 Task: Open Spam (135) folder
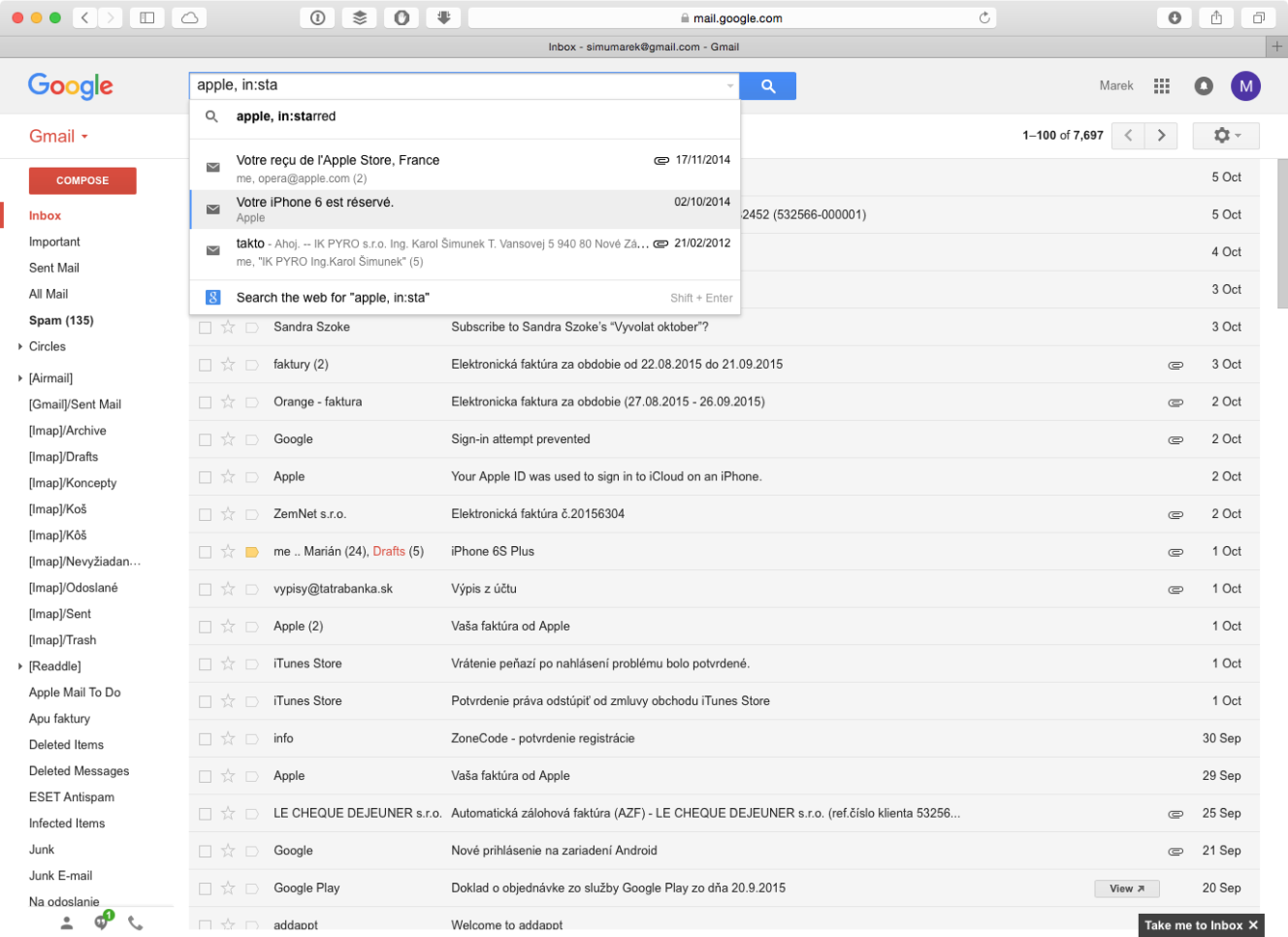(61, 320)
